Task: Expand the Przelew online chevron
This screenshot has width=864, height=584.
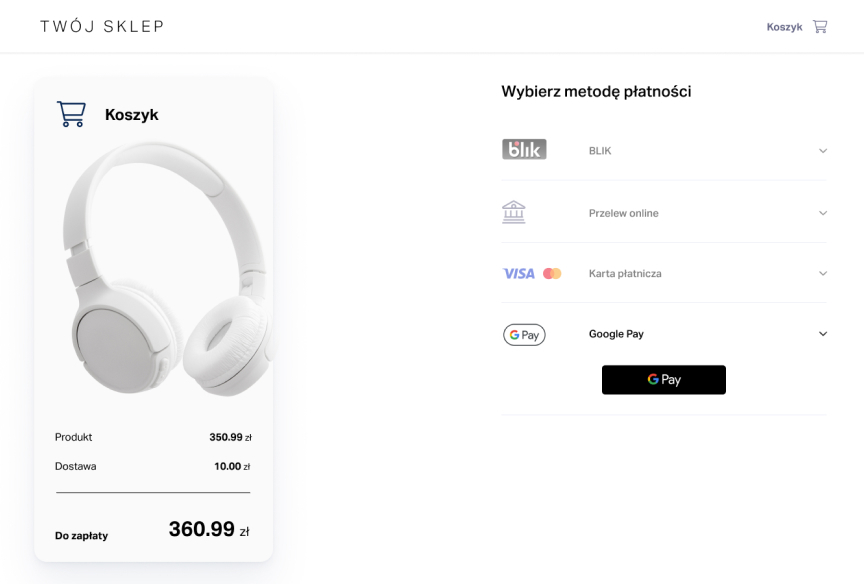Action: click(x=823, y=213)
